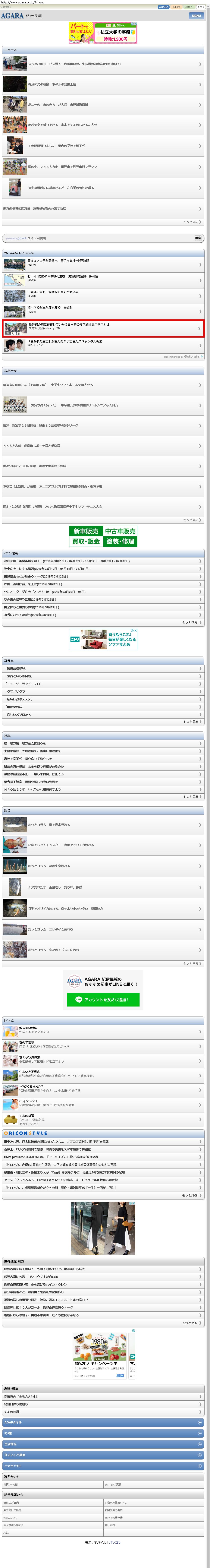Open the 小室さんスキャンダル報道 item
Image resolution: width=210 pixels, height=1568 pixels.
[103, 345]
